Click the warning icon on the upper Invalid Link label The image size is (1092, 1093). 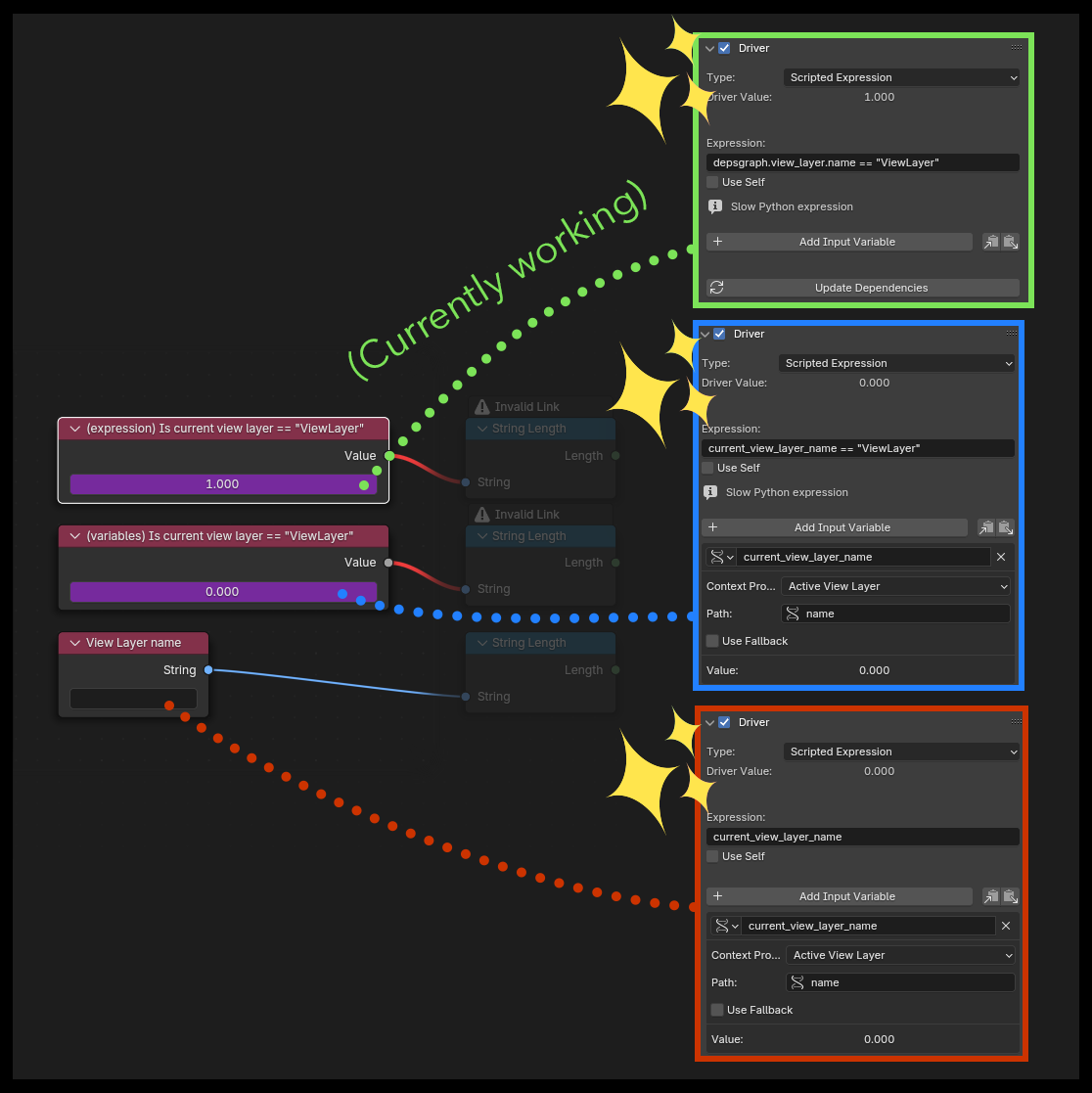click(x=481, y=406)
